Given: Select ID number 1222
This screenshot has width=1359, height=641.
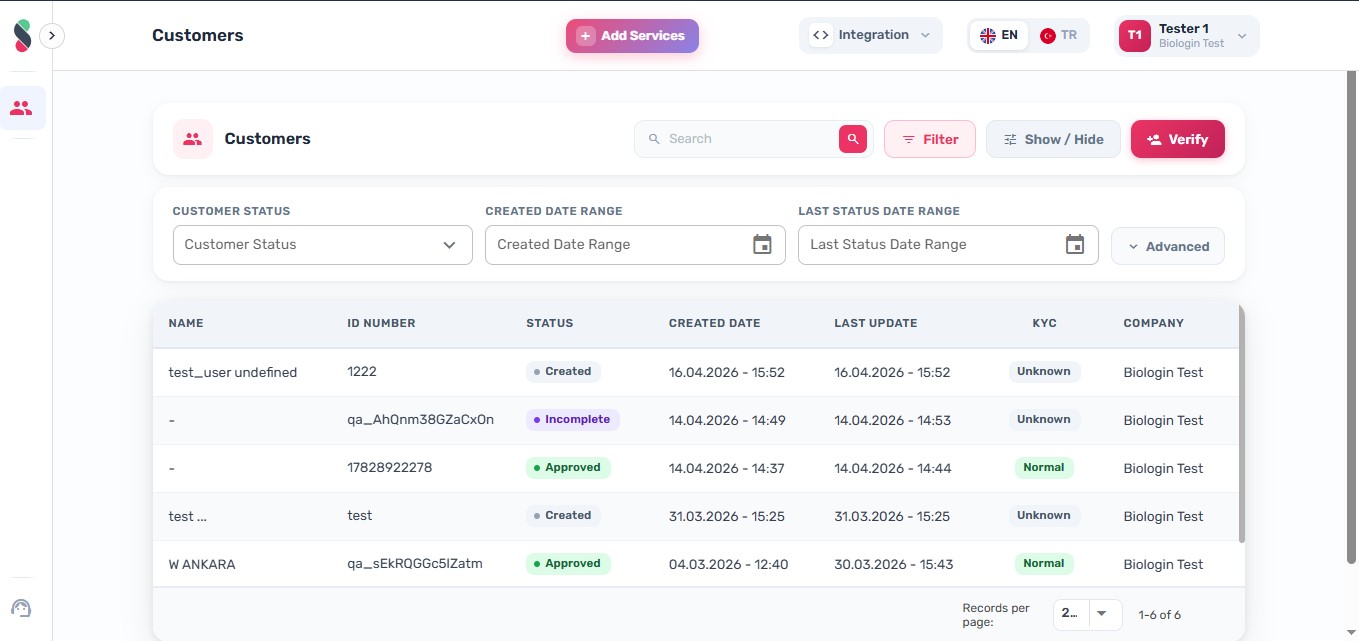Looking at the screenshot, I should tap(362, 371).
